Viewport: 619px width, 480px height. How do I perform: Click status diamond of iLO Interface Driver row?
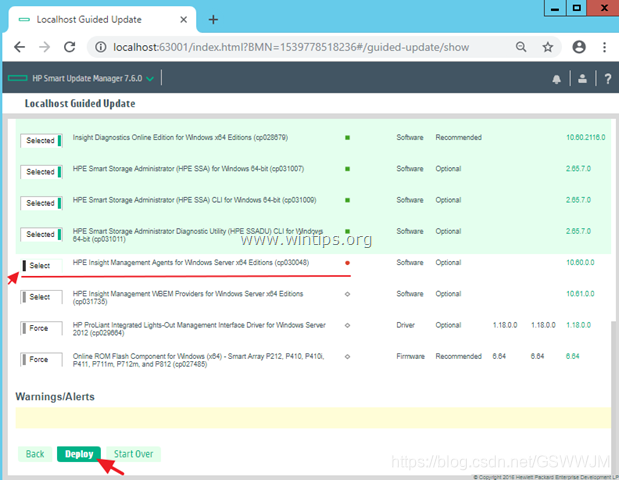[347, 325]
